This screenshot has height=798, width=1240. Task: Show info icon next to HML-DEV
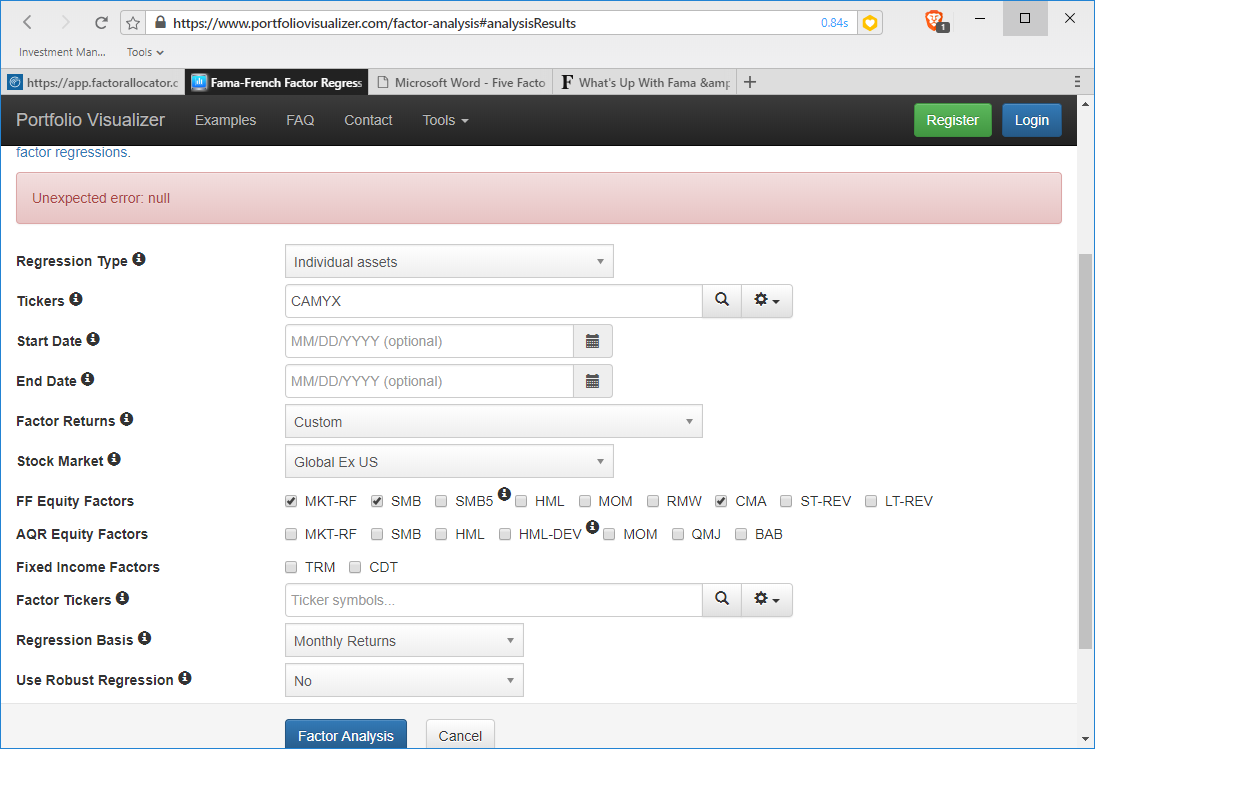tap(592, 526)
